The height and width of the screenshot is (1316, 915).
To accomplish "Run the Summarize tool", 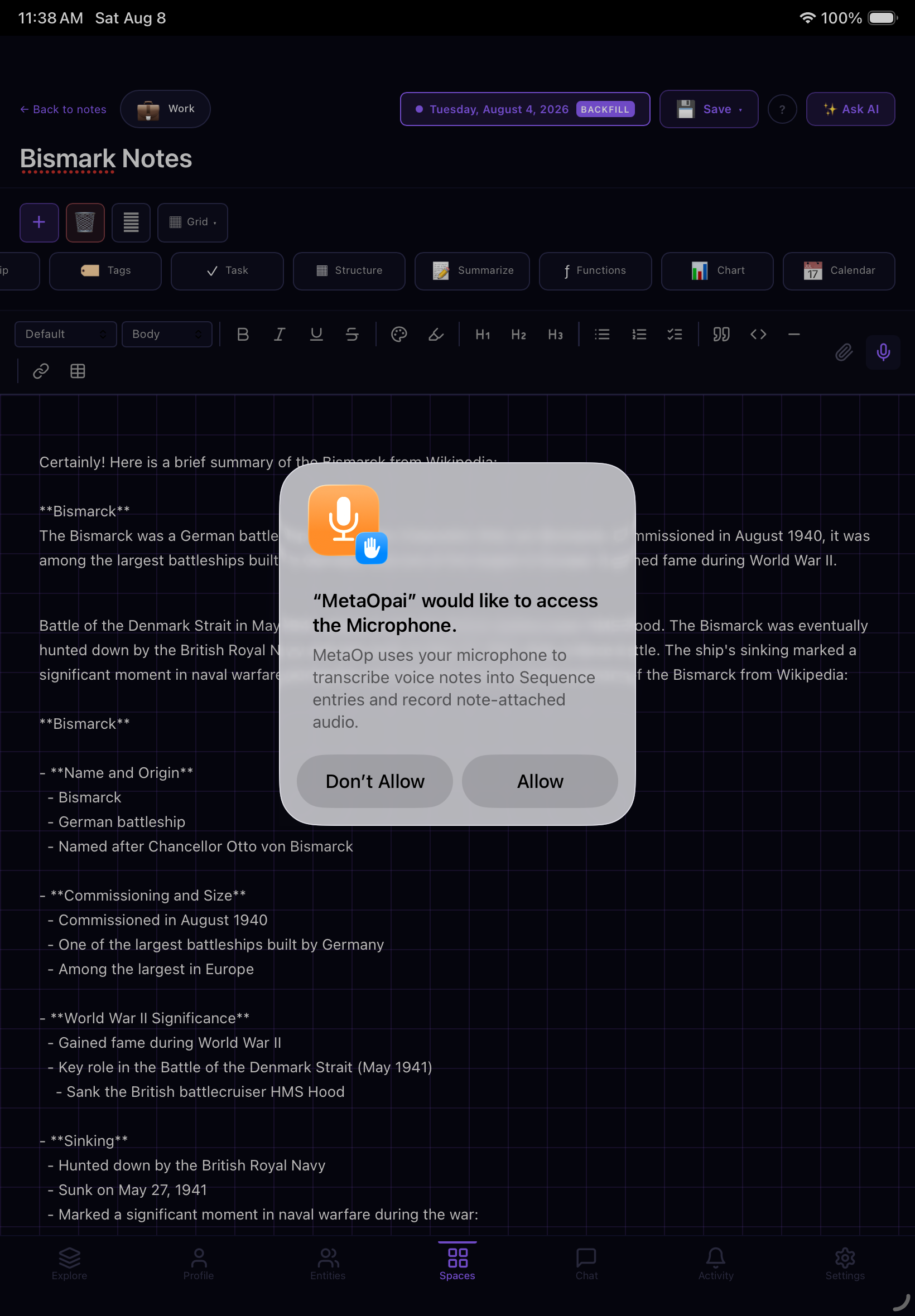I will click(473, 271).
